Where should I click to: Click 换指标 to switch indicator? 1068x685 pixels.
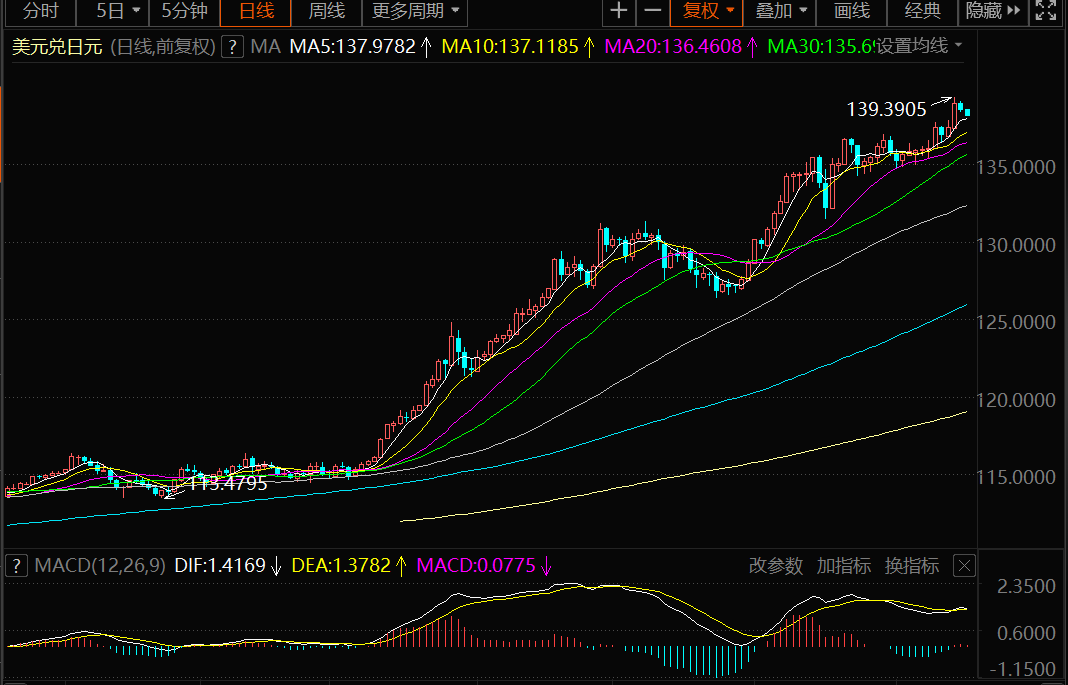912,566
